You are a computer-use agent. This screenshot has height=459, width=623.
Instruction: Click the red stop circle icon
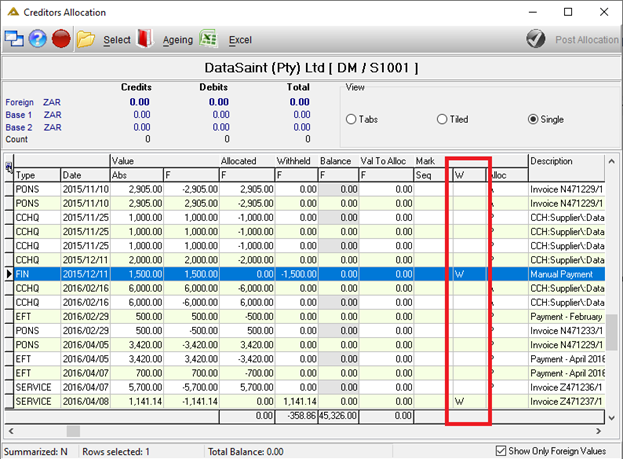coord(61,39)
